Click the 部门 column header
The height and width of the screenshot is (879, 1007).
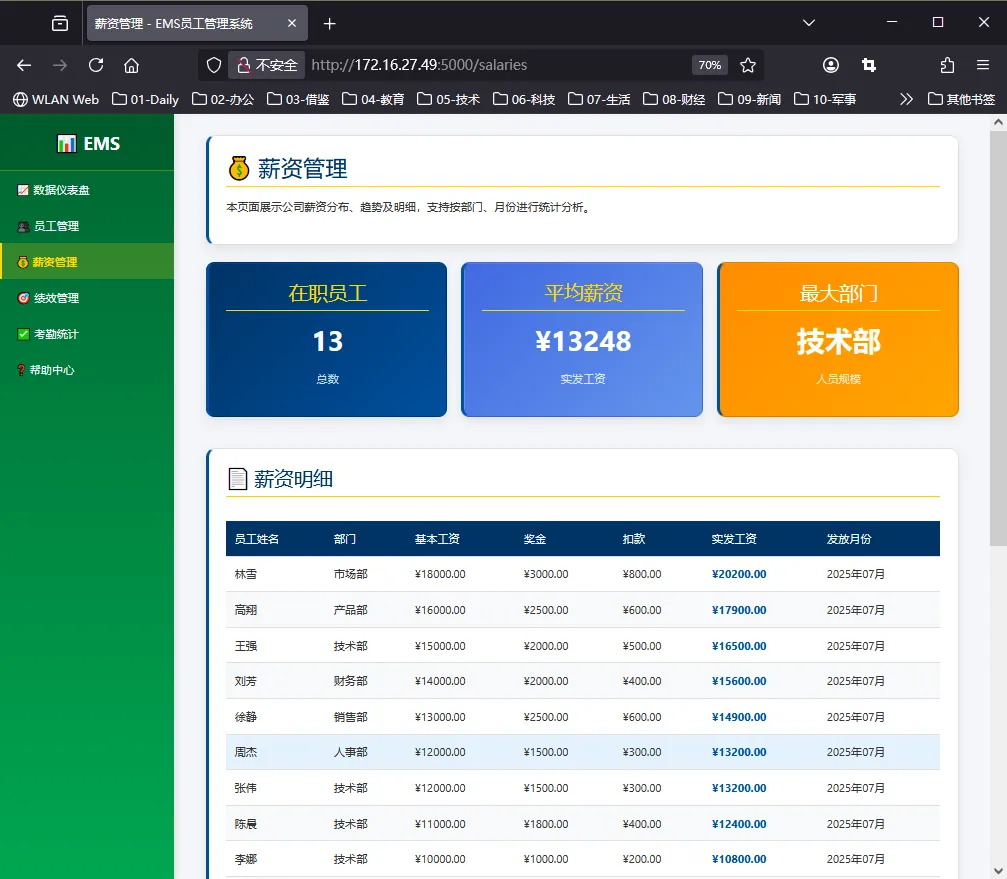point(345,539)
